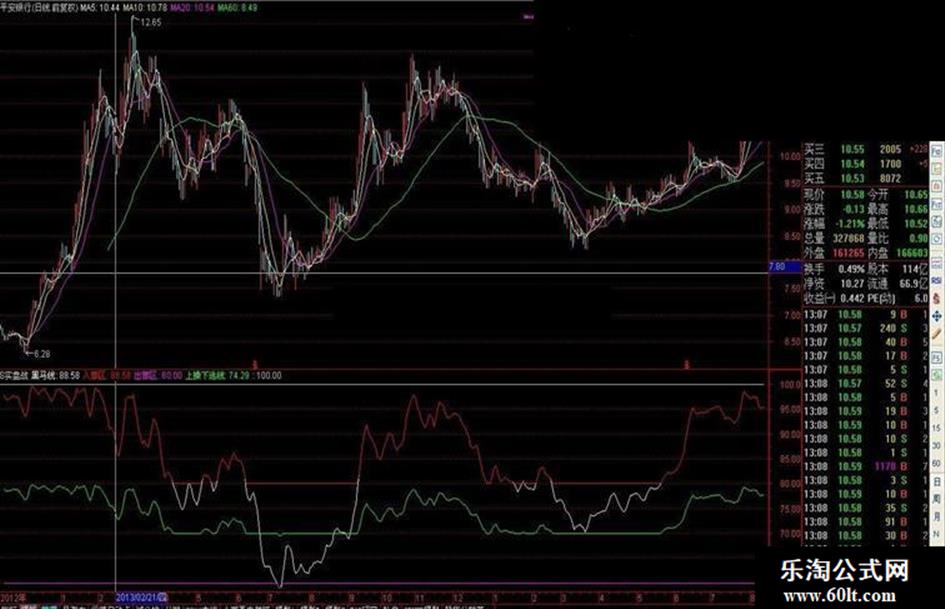This screenshot has height=609, width=945.
Task: Click the 13:08 trade with volume 1170
Action: coord(865,466)
